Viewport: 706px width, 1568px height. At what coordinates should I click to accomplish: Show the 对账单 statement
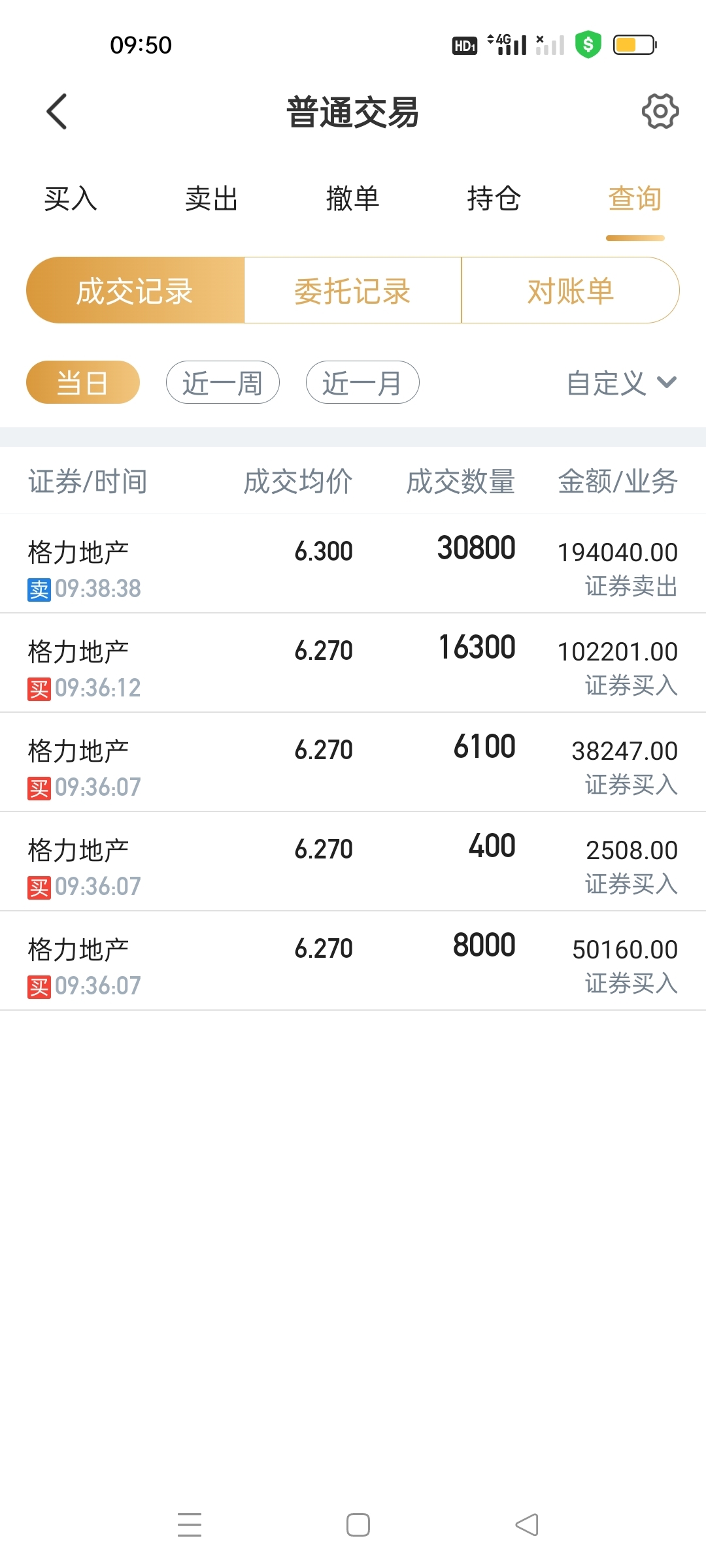point(571,290)
